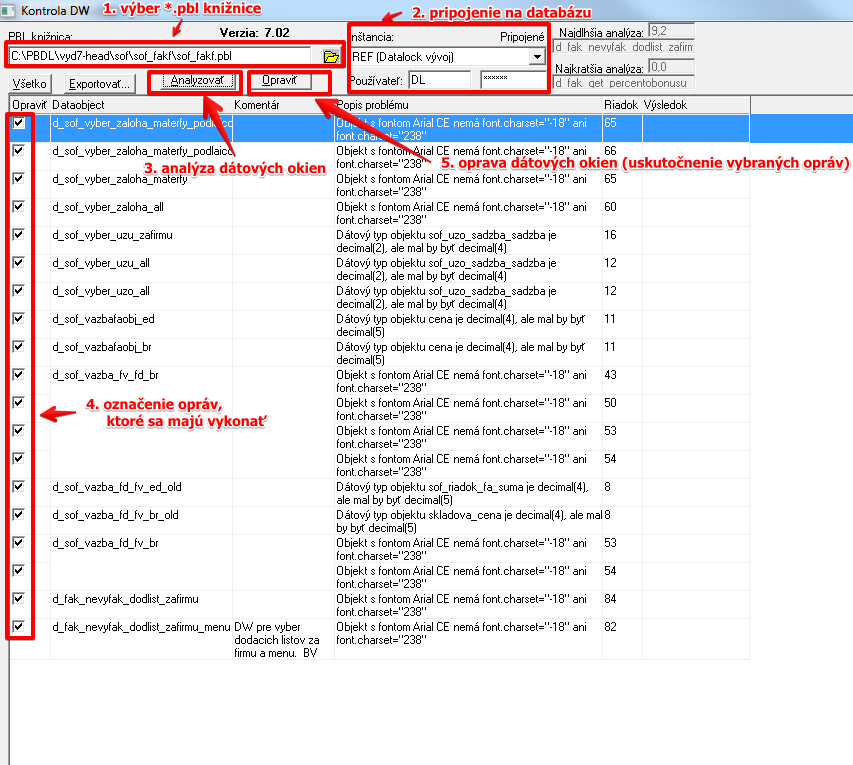The height and width of the screenshot is (765, 853).
Task: Toggle checkbox for d_sof_vyber_uzu_zafirmu row
Action: point(19,235)
